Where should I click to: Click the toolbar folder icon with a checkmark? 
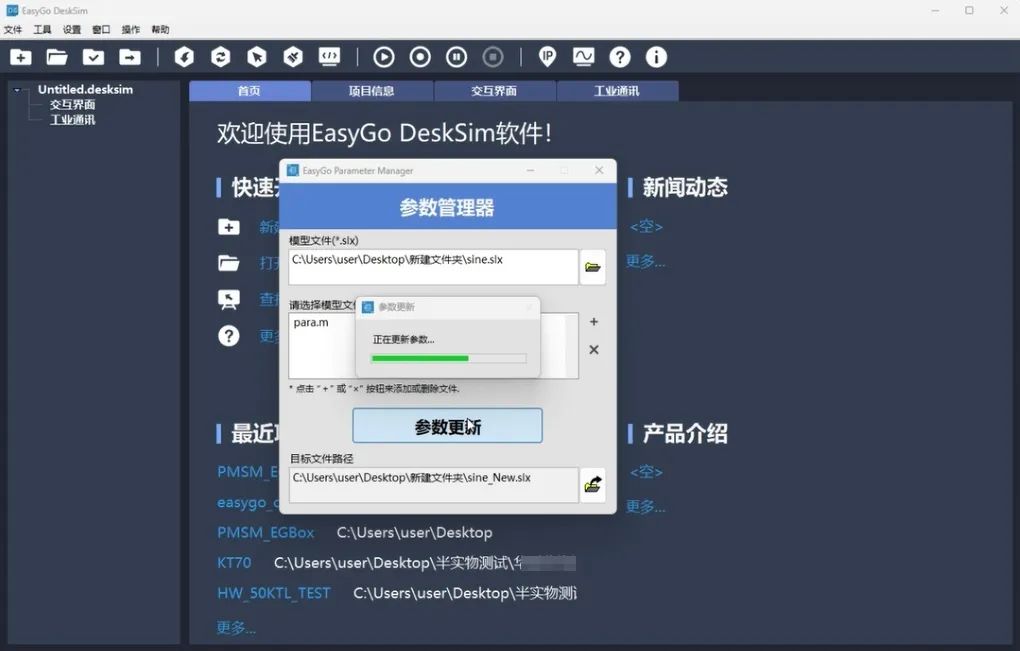click(94, 57)
